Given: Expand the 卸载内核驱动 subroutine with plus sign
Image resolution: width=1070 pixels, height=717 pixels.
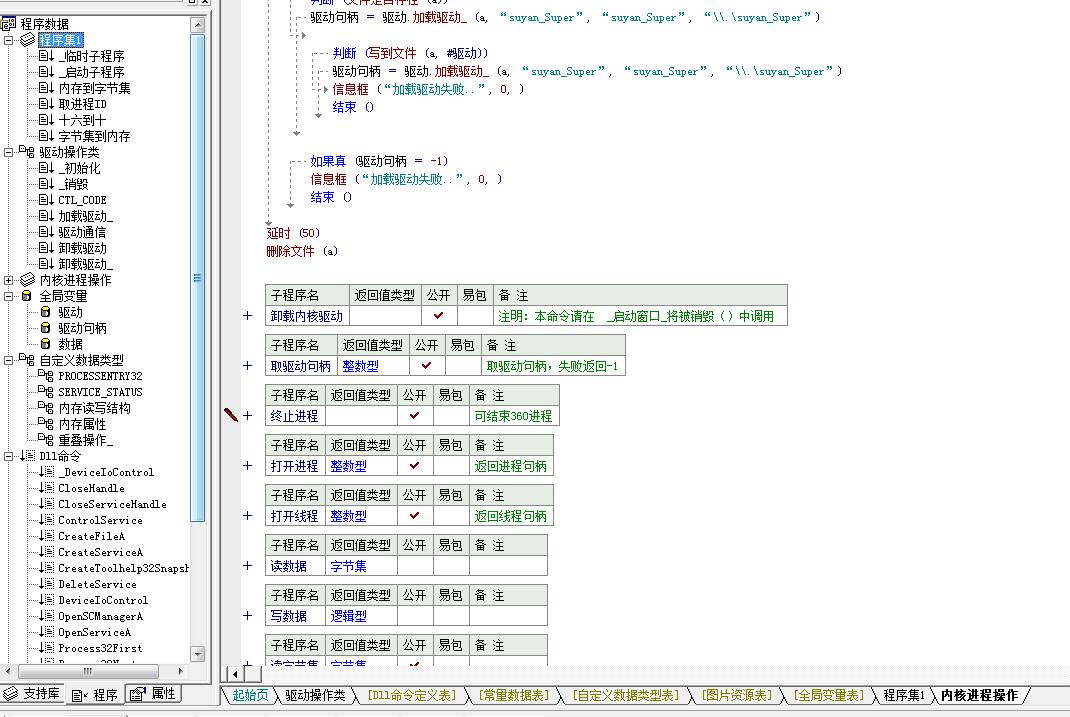Looking at the screenshot, I should (248, 316).
